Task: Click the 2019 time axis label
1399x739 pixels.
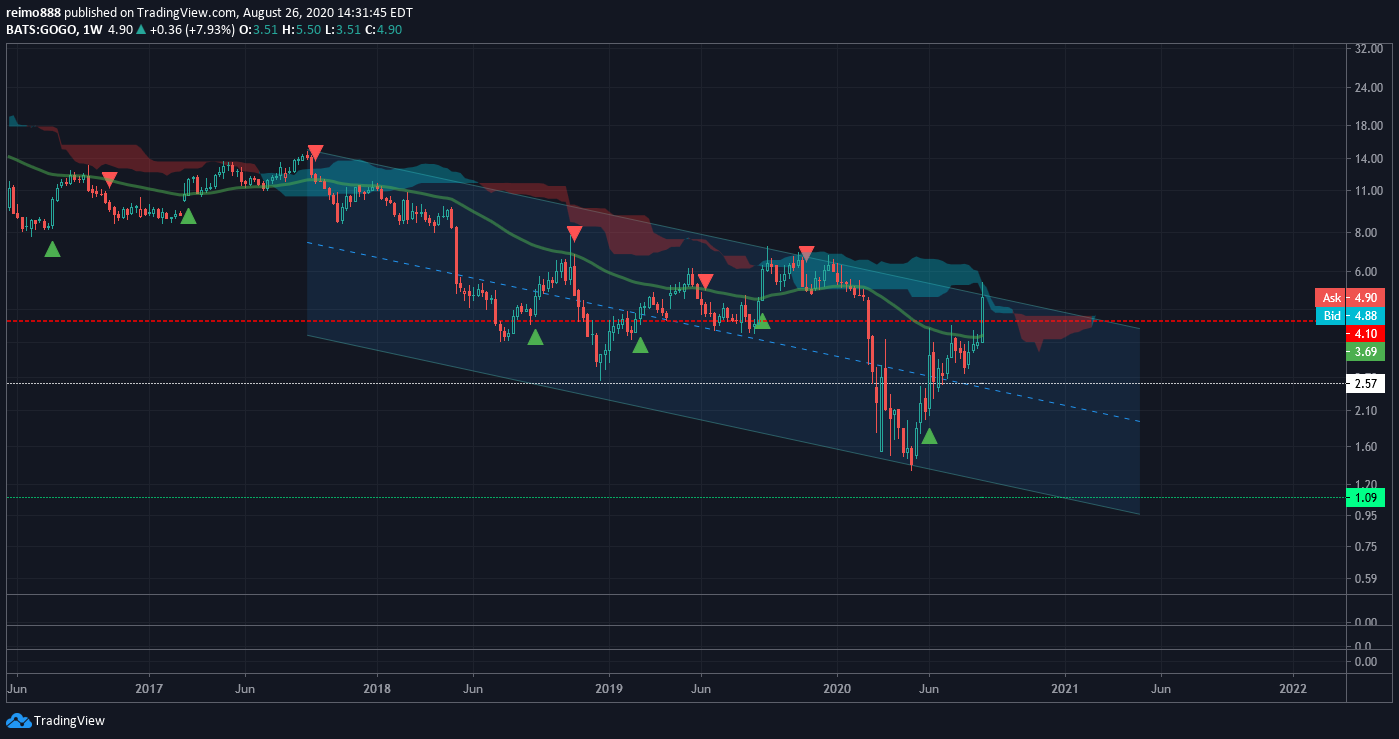Action: pos(609,688)
